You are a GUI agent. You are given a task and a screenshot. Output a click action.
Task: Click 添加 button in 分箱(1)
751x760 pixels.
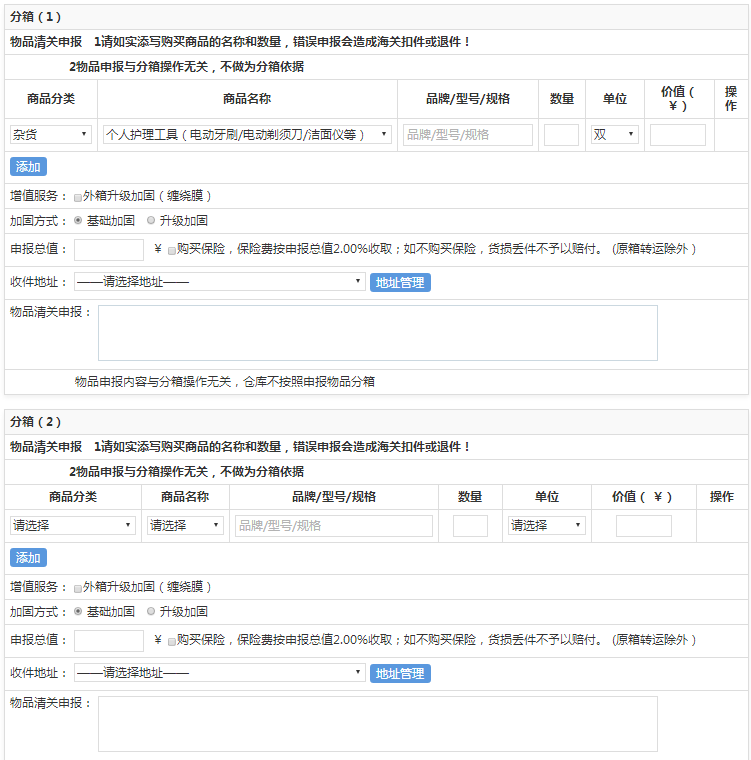coord(28,167)
